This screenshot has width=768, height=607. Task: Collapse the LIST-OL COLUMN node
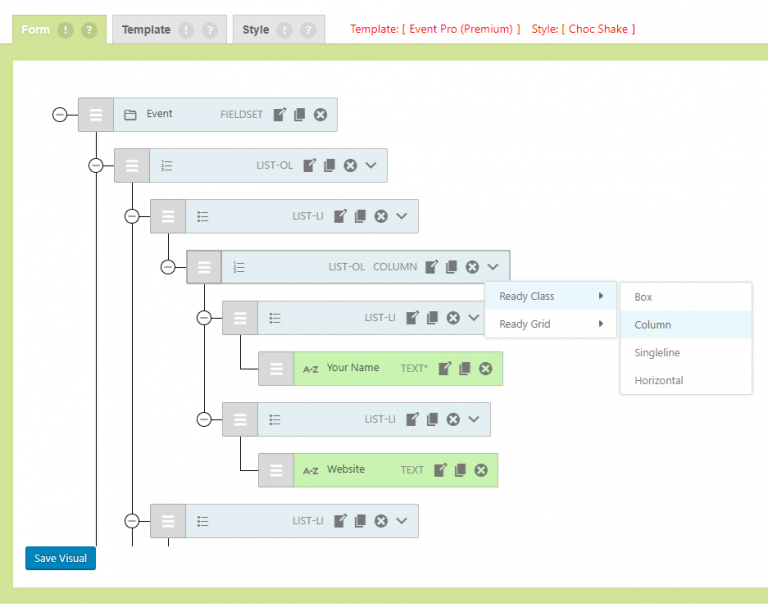[168, 267]
